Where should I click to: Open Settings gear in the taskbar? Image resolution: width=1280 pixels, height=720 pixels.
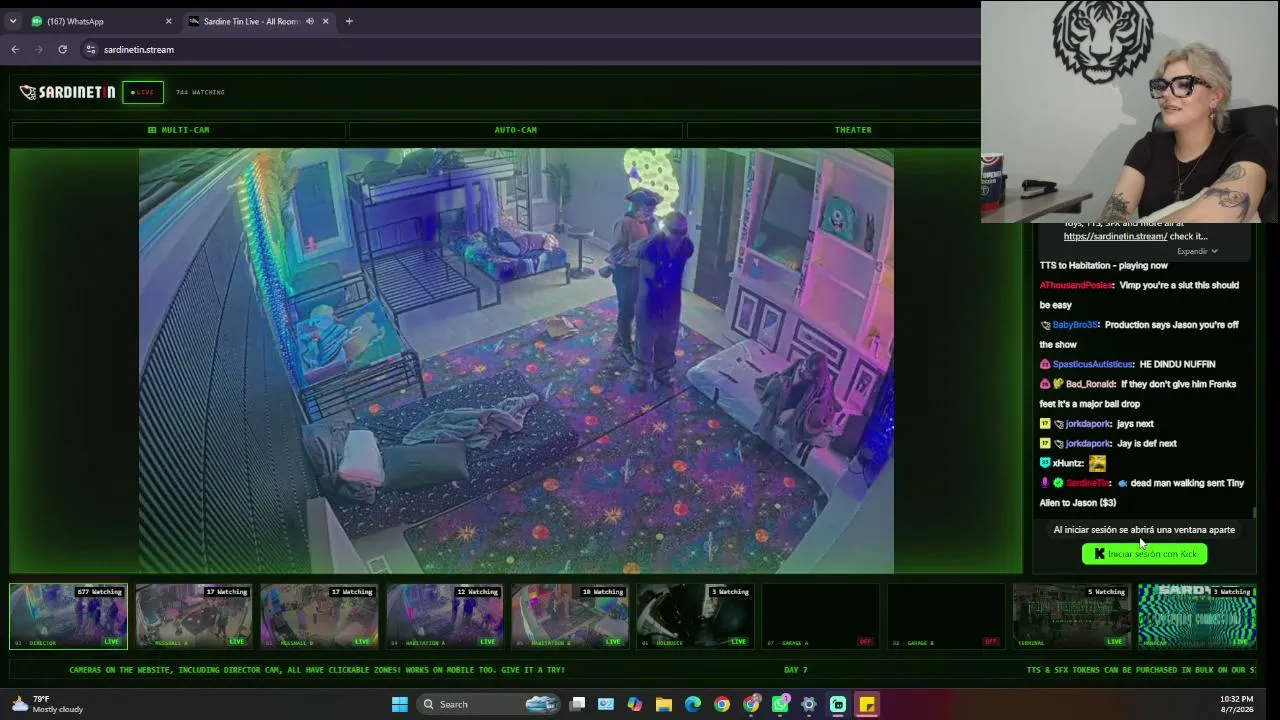click(x=809, y=704)
